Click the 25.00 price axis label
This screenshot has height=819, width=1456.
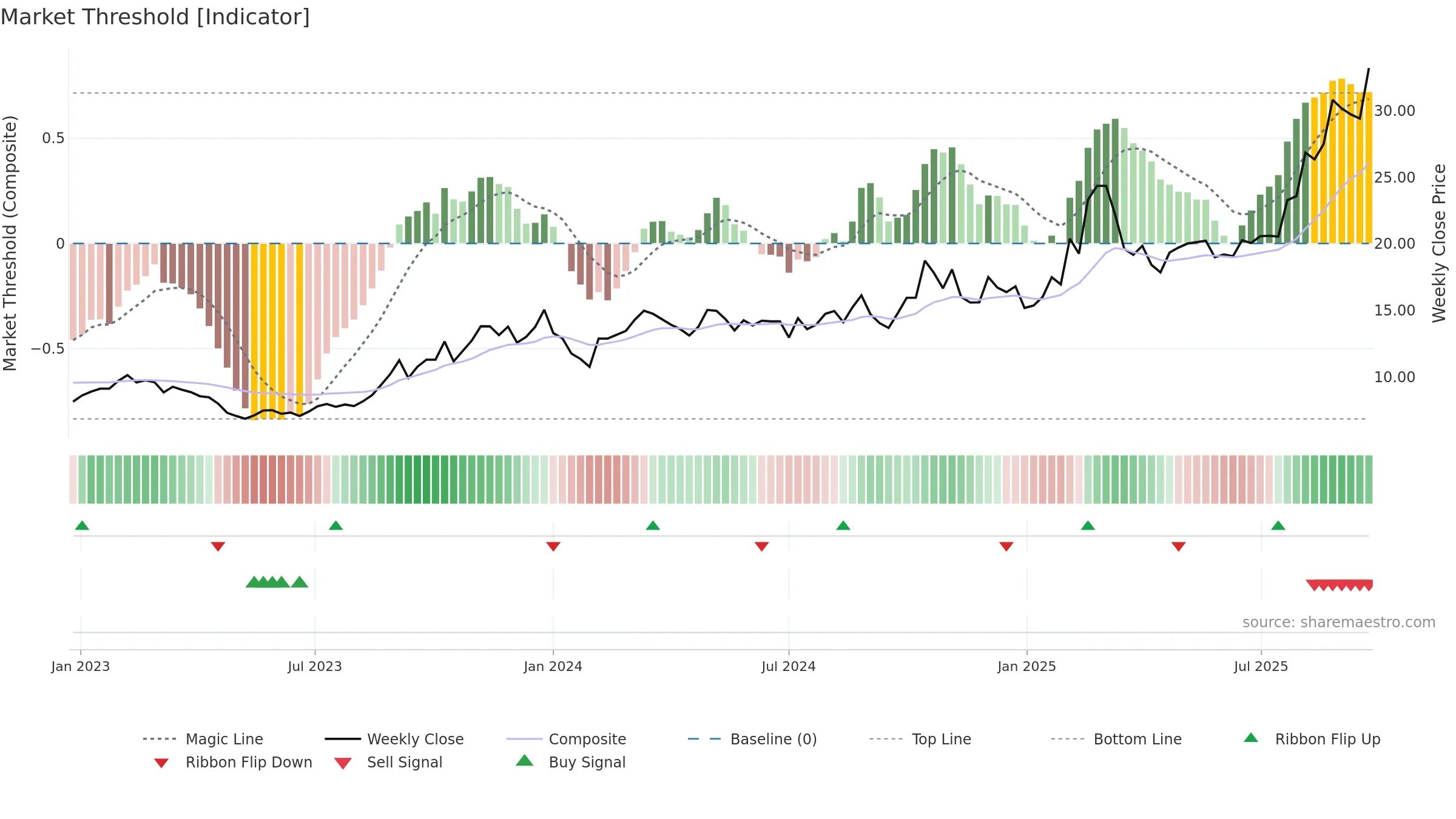tap(1395, 177)
